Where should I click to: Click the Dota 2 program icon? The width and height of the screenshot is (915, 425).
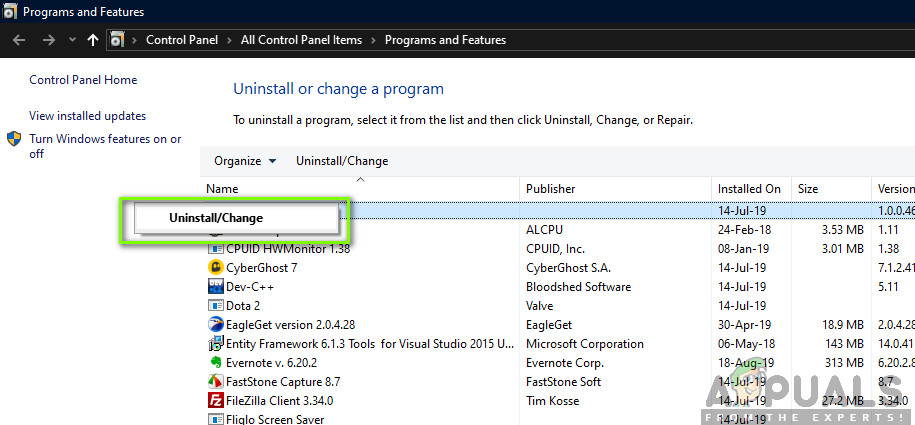click(215, 306)
